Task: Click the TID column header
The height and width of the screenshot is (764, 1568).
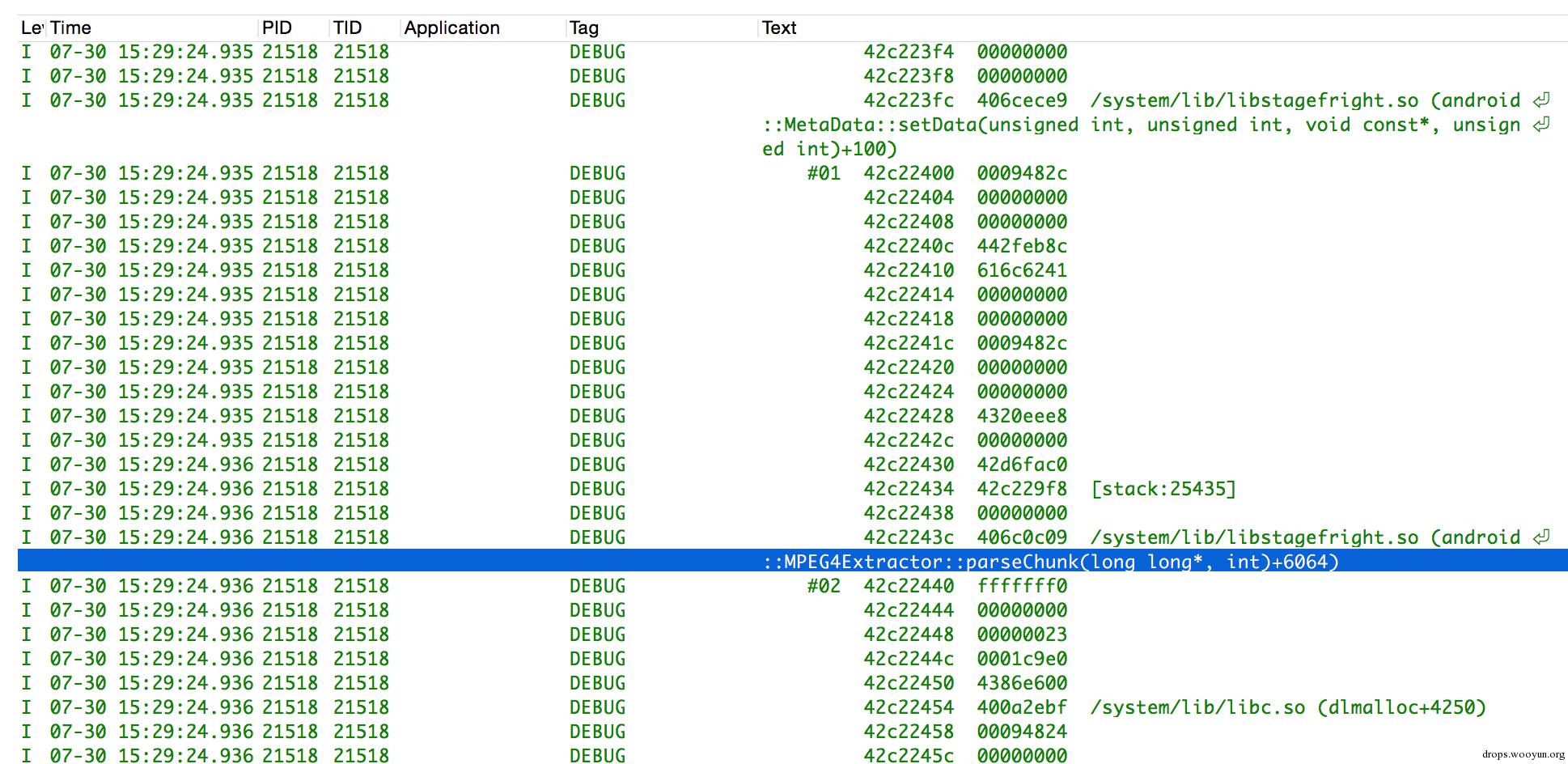Action: 347,28
